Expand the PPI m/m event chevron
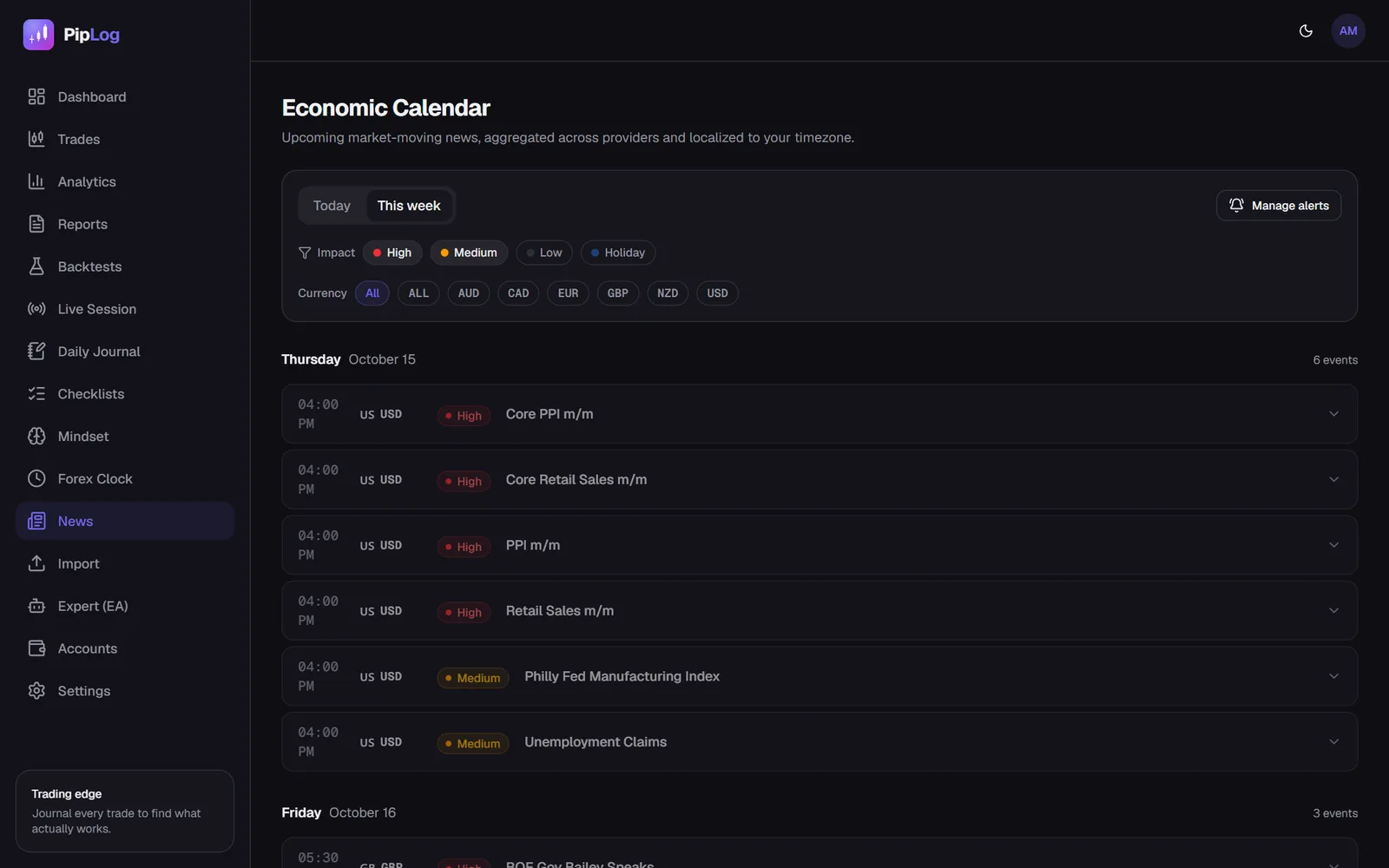This screenshot has height=868, width=1389. (1334, 545)
